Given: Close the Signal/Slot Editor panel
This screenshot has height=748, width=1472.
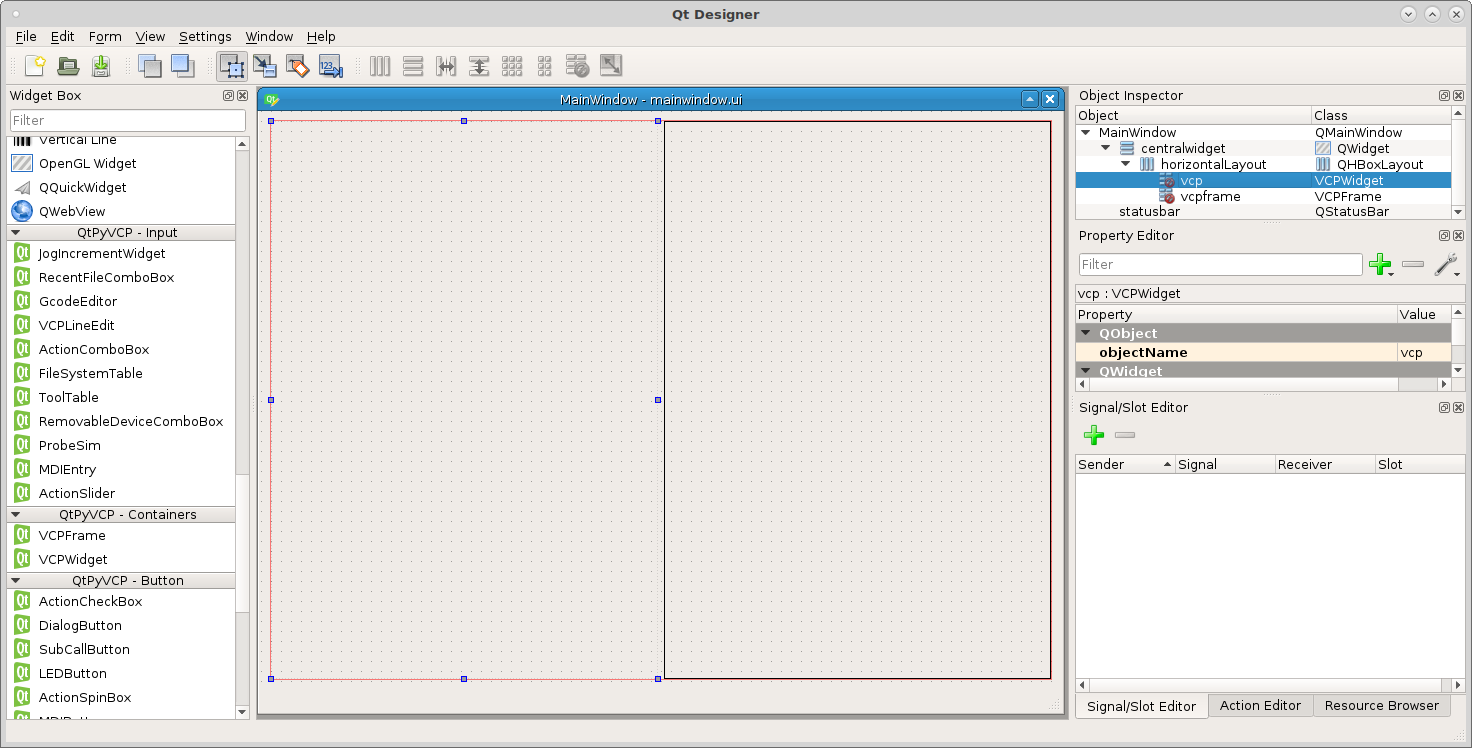Looking at the screenshot, I should coord(1458,408).
